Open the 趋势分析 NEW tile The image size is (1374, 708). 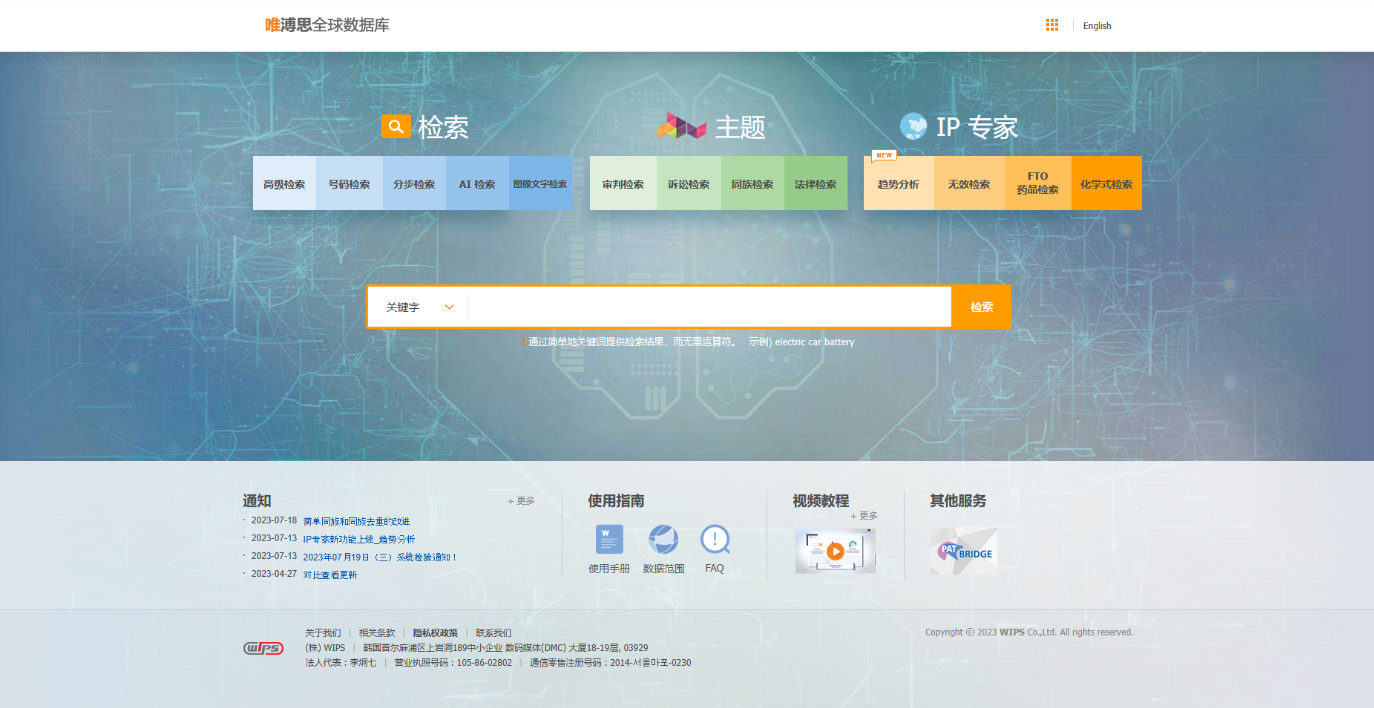[898, 184]
